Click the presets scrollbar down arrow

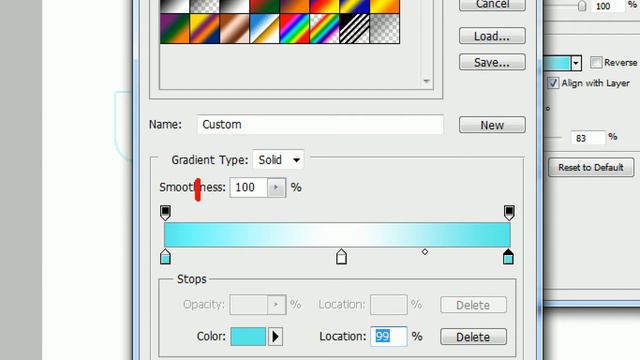tap(427, 82)
